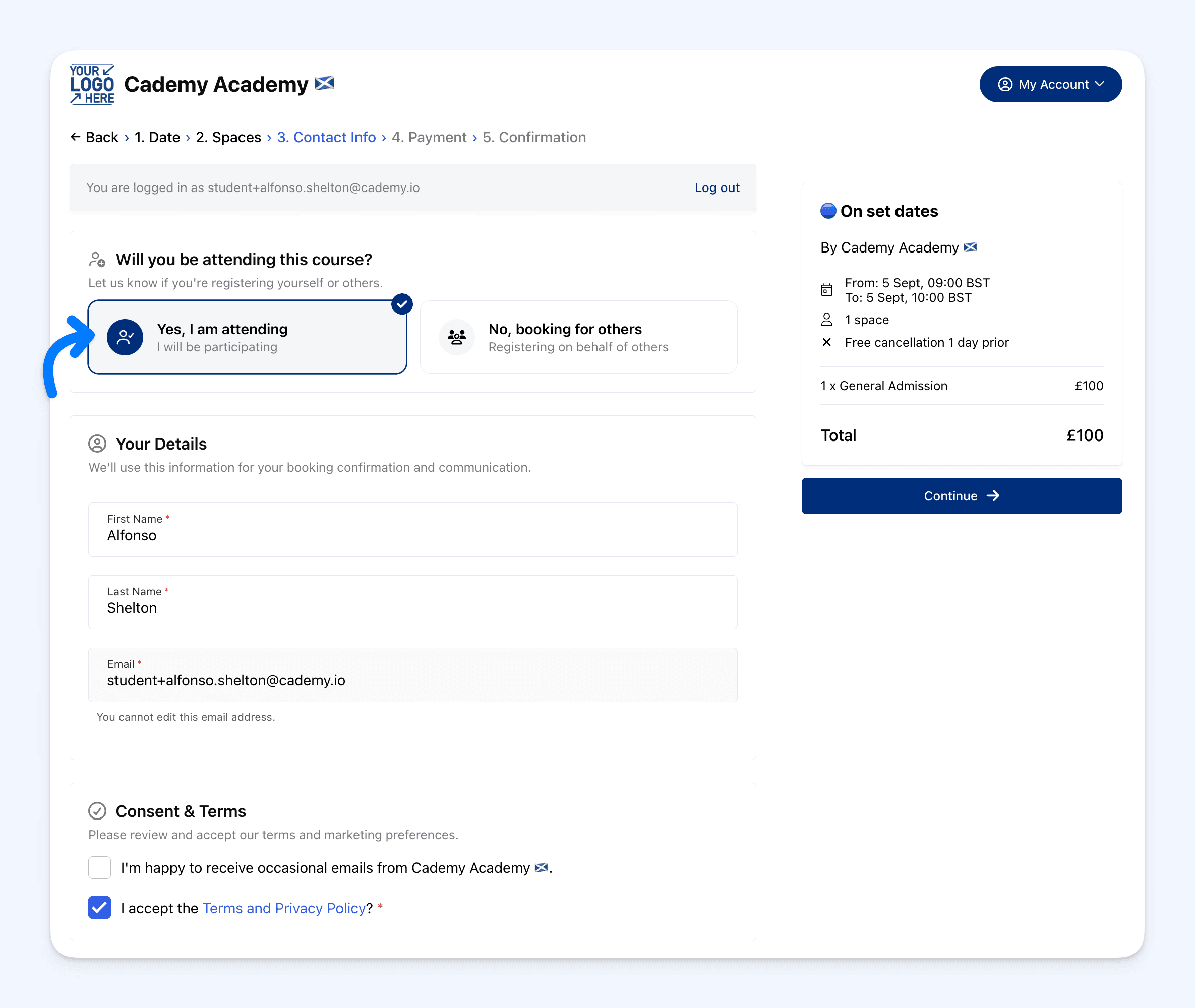Viewport: 1195px width, 1008px height.
Task: Click the Log out link
Action: pos(716,187)
